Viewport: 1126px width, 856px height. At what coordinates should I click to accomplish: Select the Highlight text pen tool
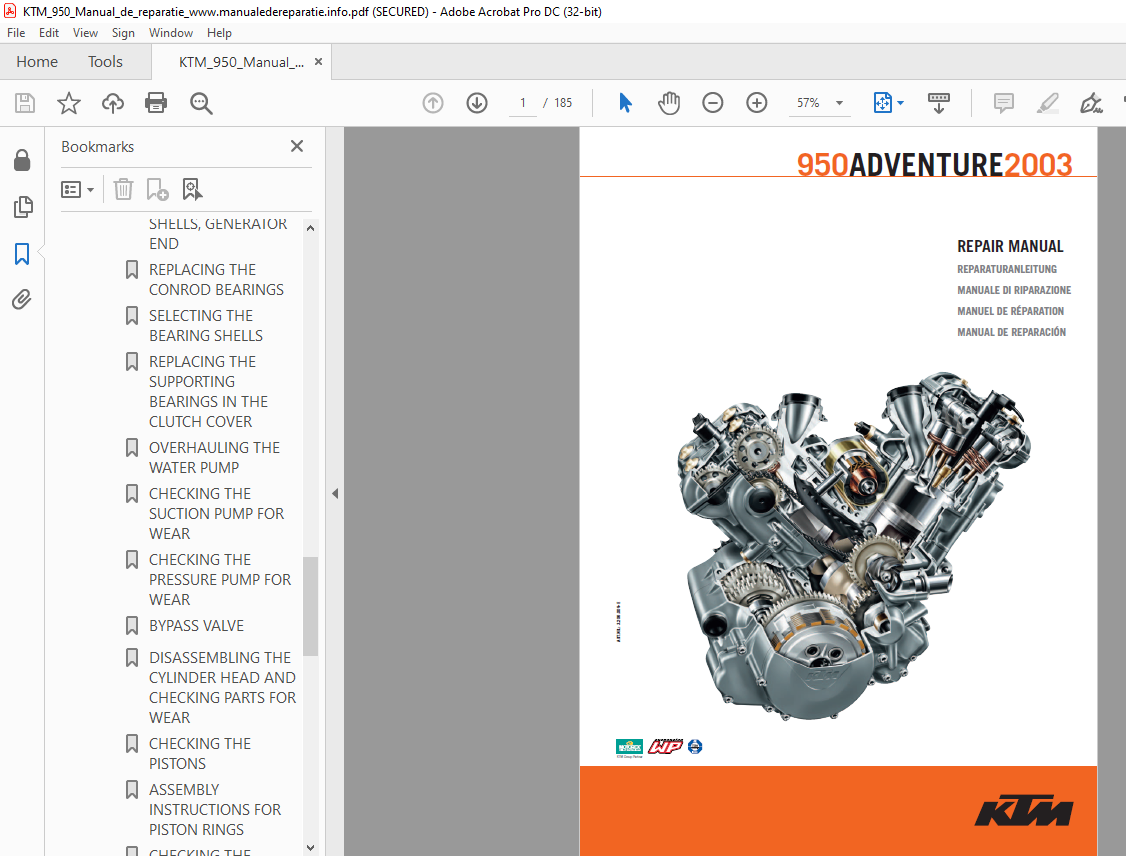pyautogui.click(x=1048, y=103)
